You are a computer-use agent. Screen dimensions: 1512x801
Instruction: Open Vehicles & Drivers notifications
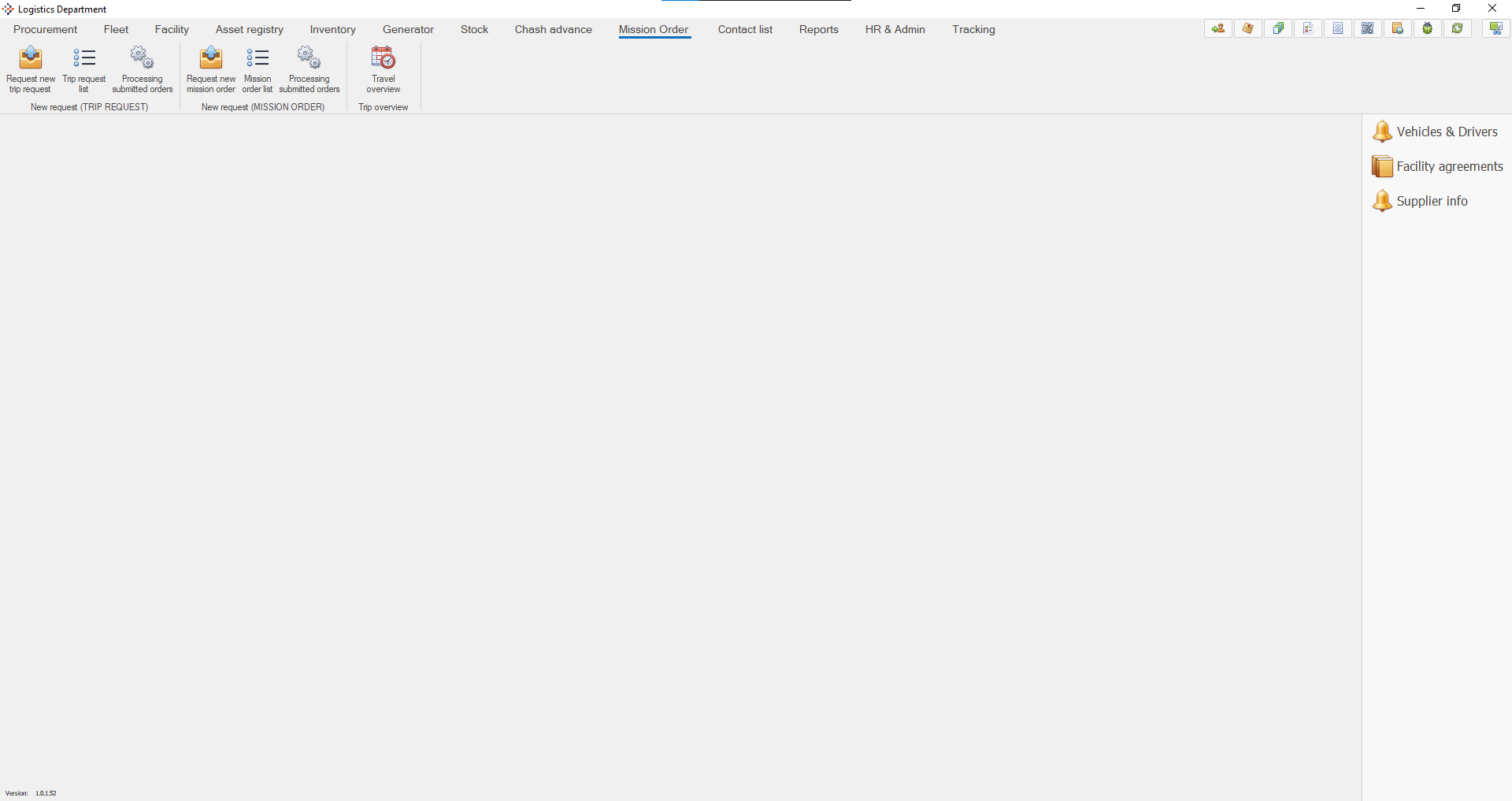[1446, 132]
